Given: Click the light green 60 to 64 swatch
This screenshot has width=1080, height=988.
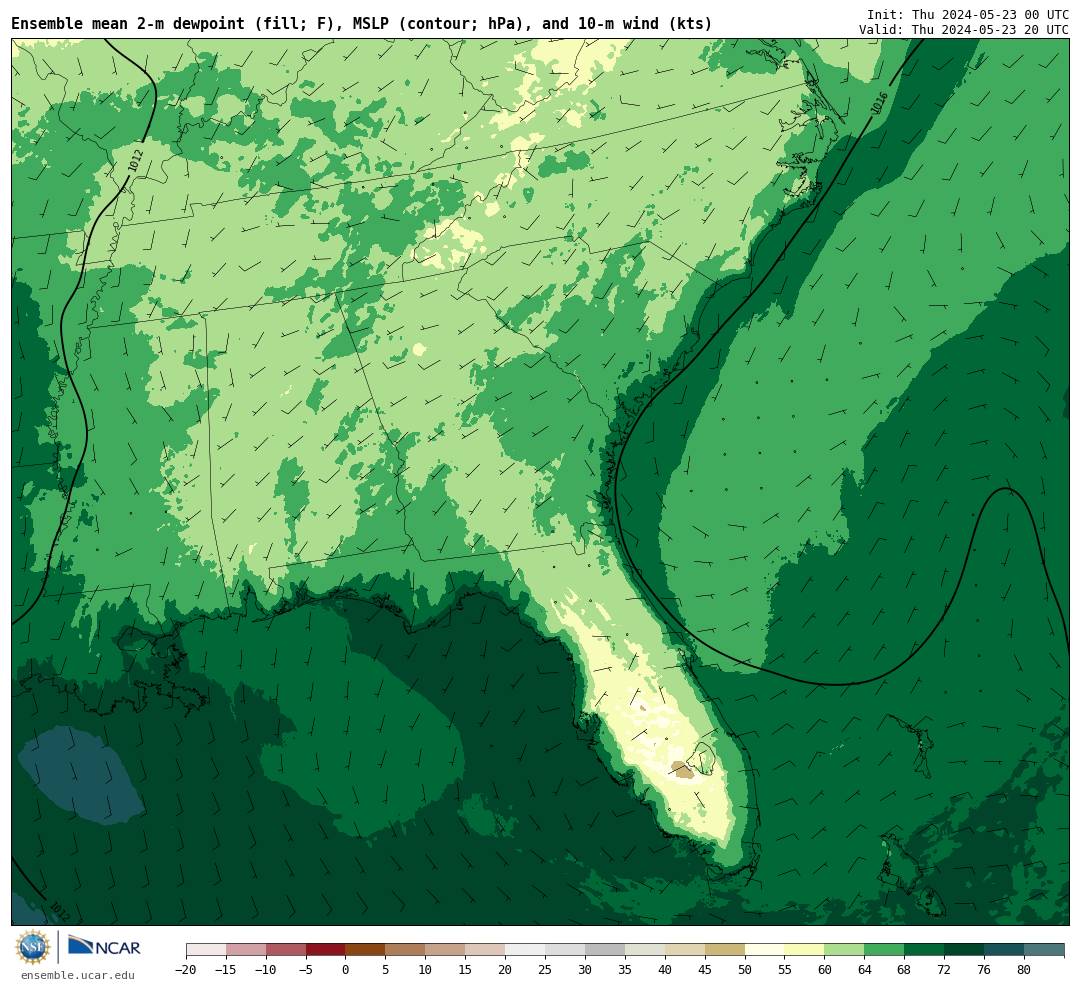Looking at the screenshot, I should 844,950.
